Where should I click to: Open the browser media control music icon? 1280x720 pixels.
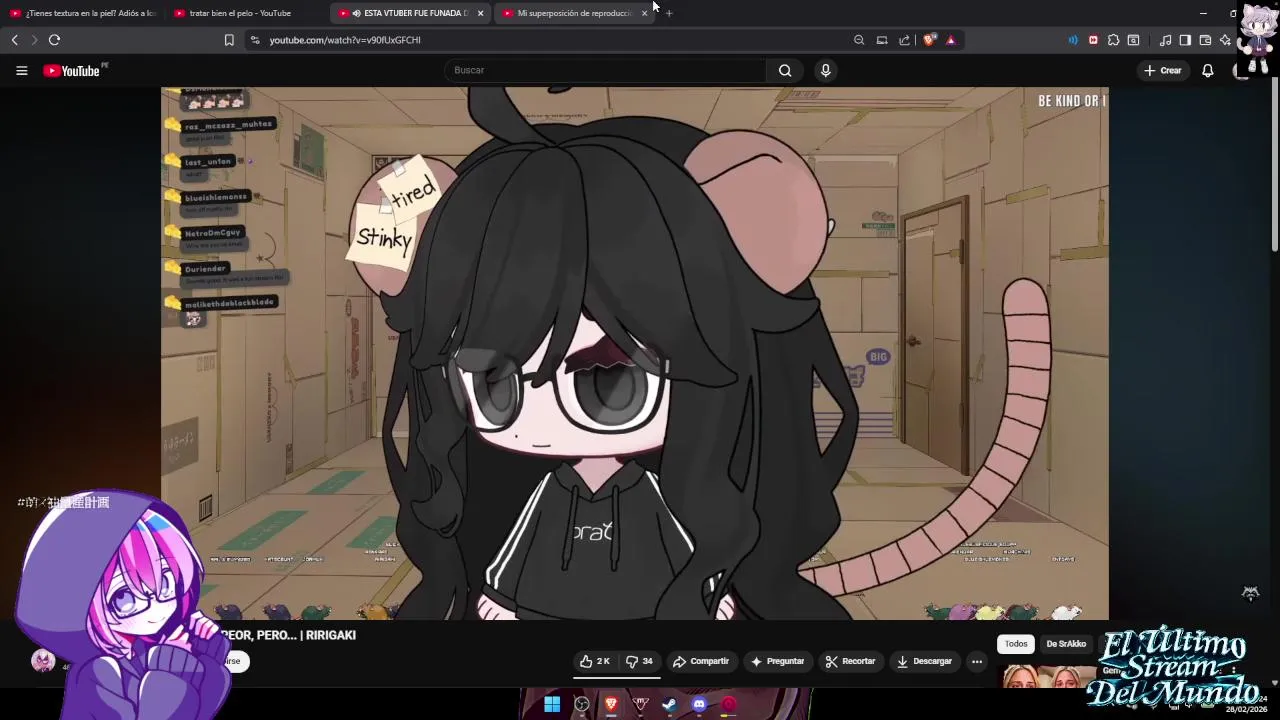coord(1165,40)
